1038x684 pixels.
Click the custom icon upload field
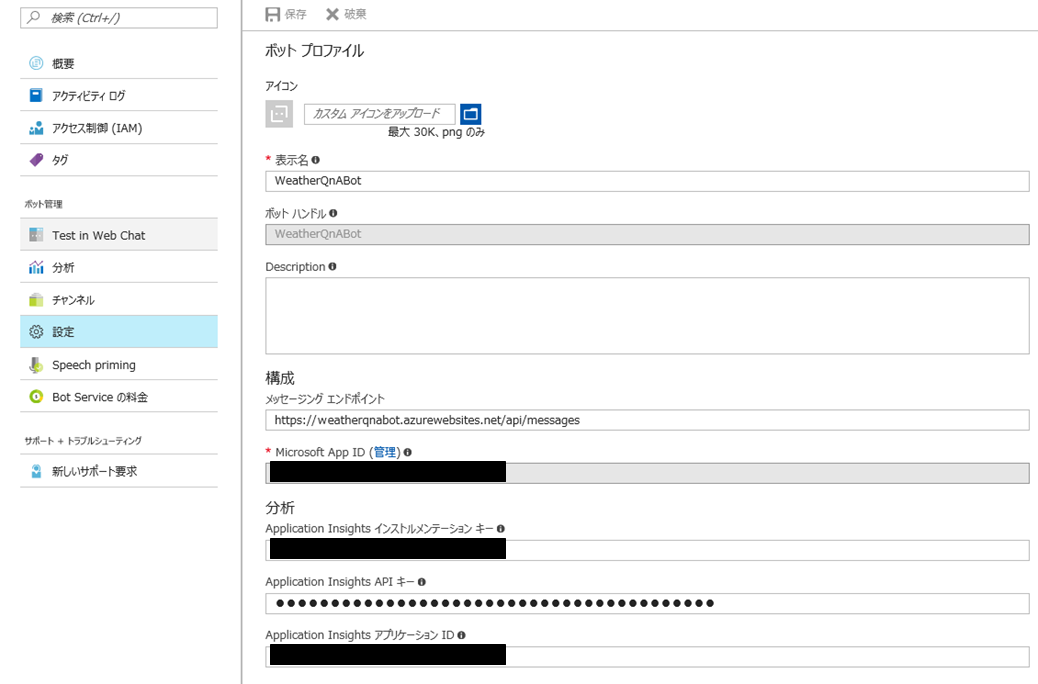(x=380, y=114)
